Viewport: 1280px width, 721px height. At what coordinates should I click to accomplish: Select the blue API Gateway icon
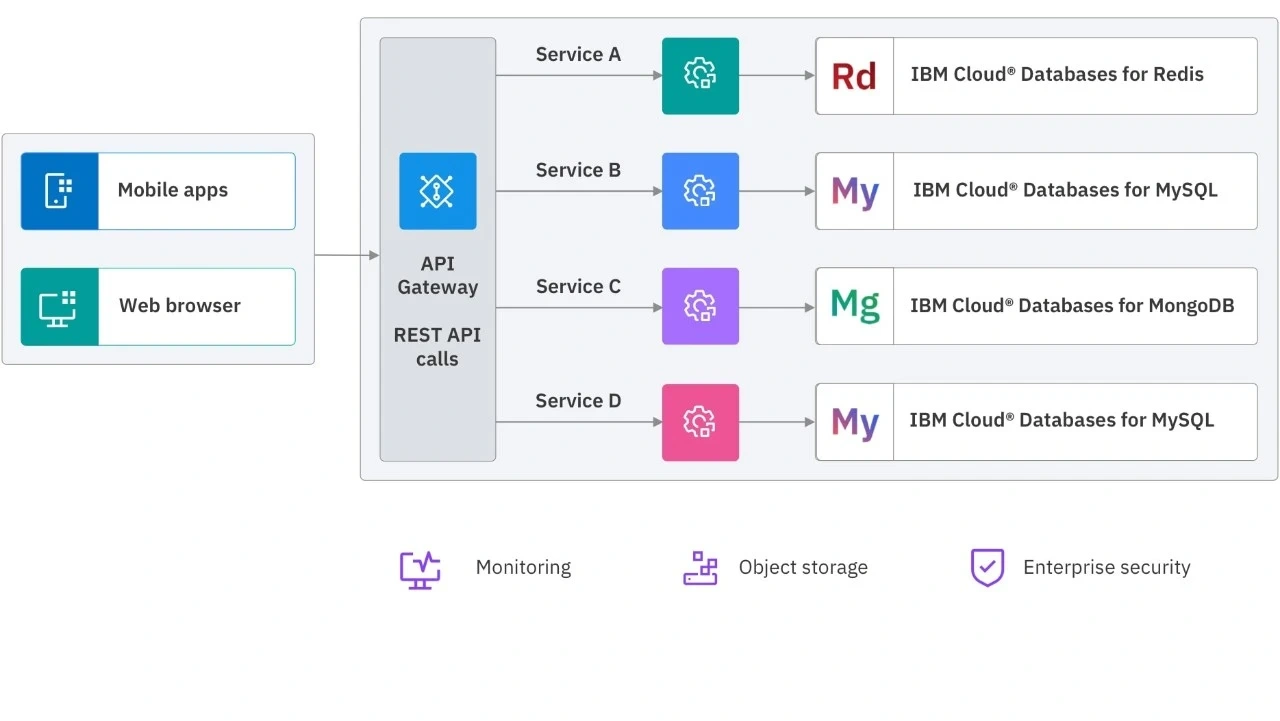tap(437, 191)
